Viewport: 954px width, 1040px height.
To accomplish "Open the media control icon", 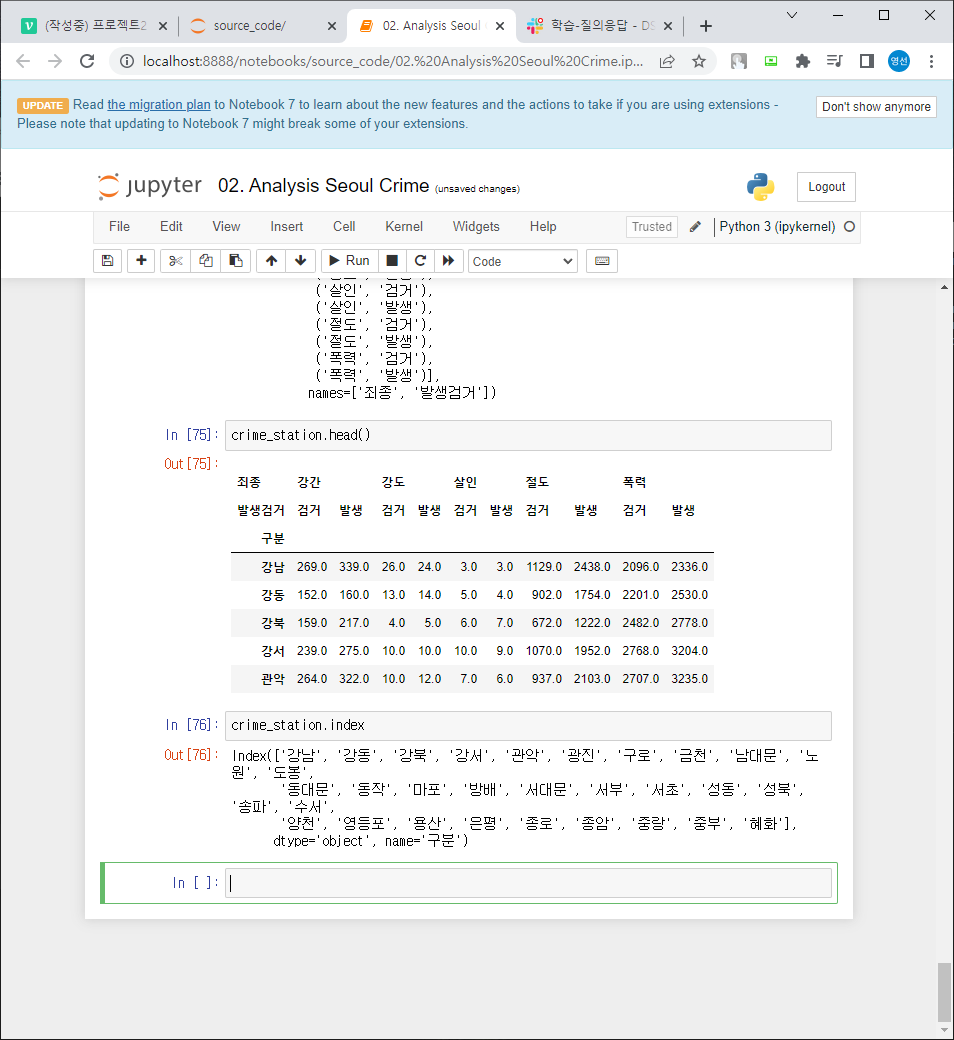I will tap(835, 61).
